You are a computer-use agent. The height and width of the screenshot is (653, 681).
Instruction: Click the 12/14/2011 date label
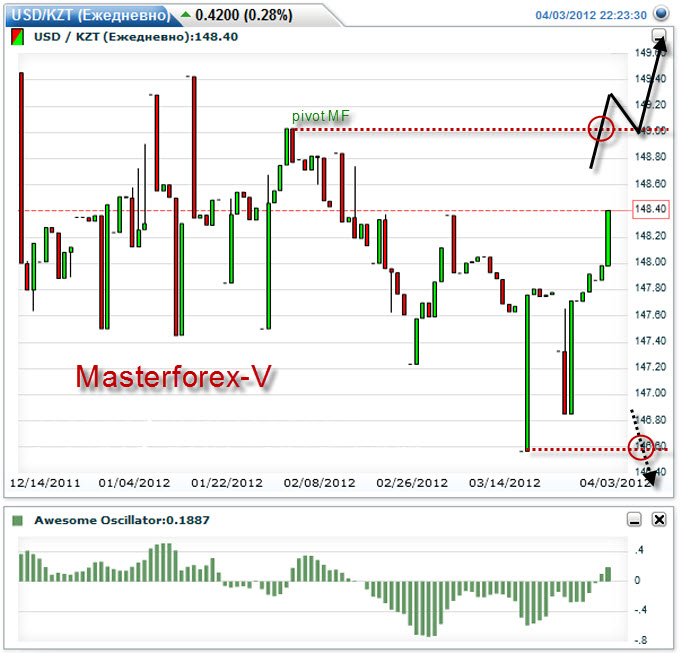pos(45,483)
